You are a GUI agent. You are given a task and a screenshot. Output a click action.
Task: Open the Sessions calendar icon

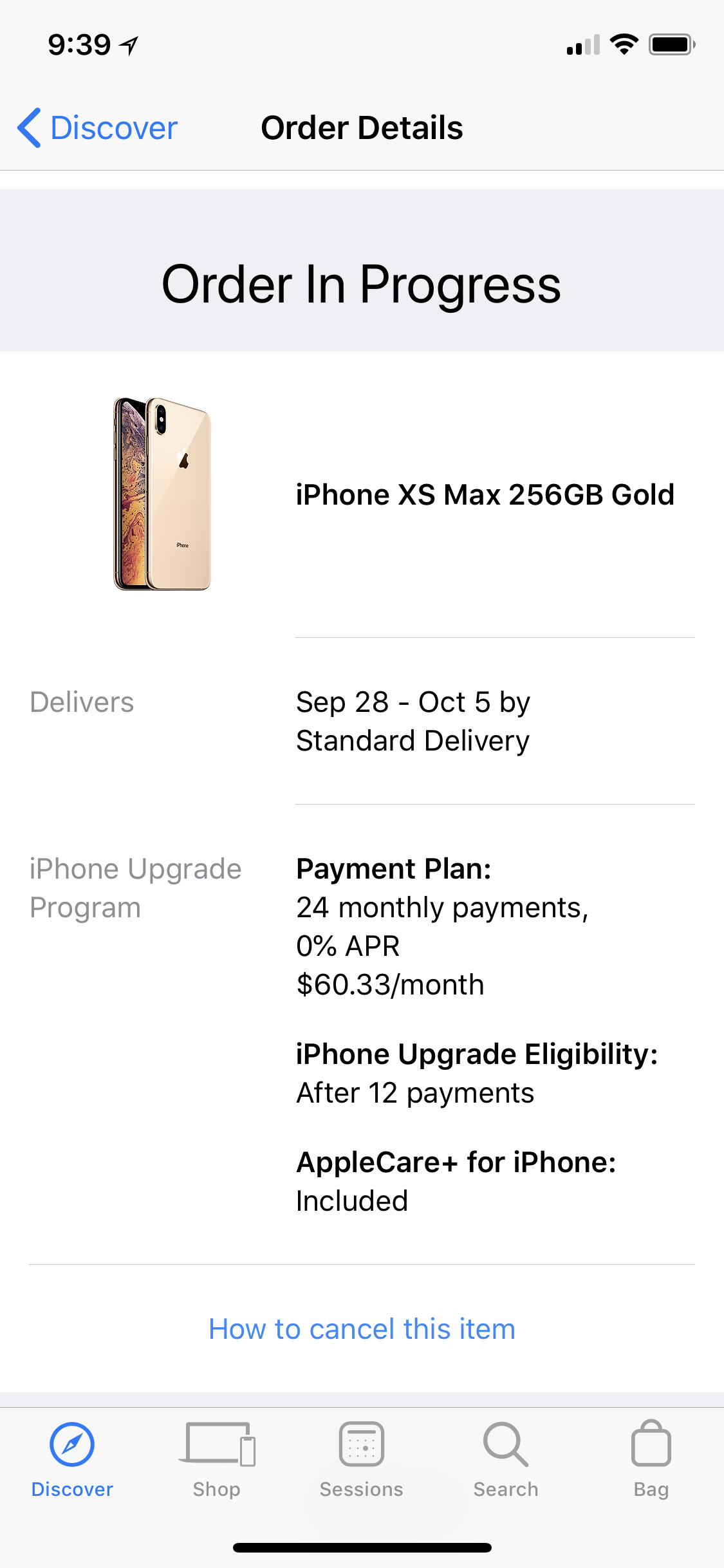tap(362, 1444)
